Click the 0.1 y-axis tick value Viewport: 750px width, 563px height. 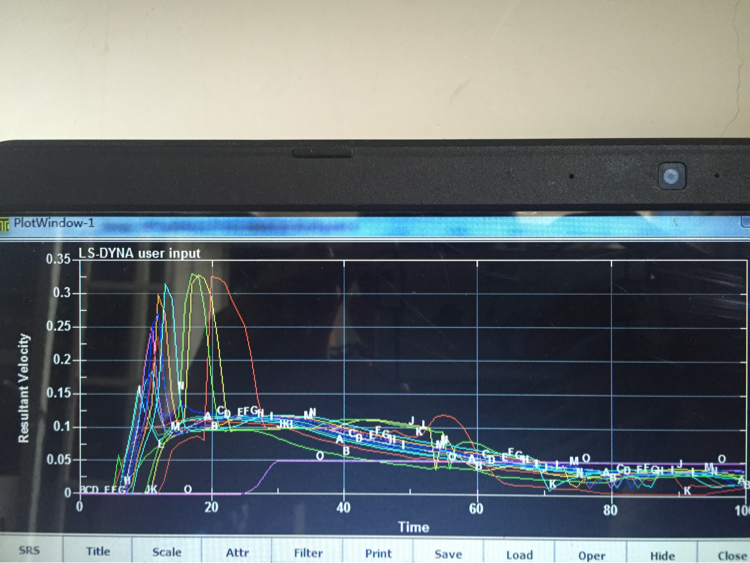coord(62,427)
